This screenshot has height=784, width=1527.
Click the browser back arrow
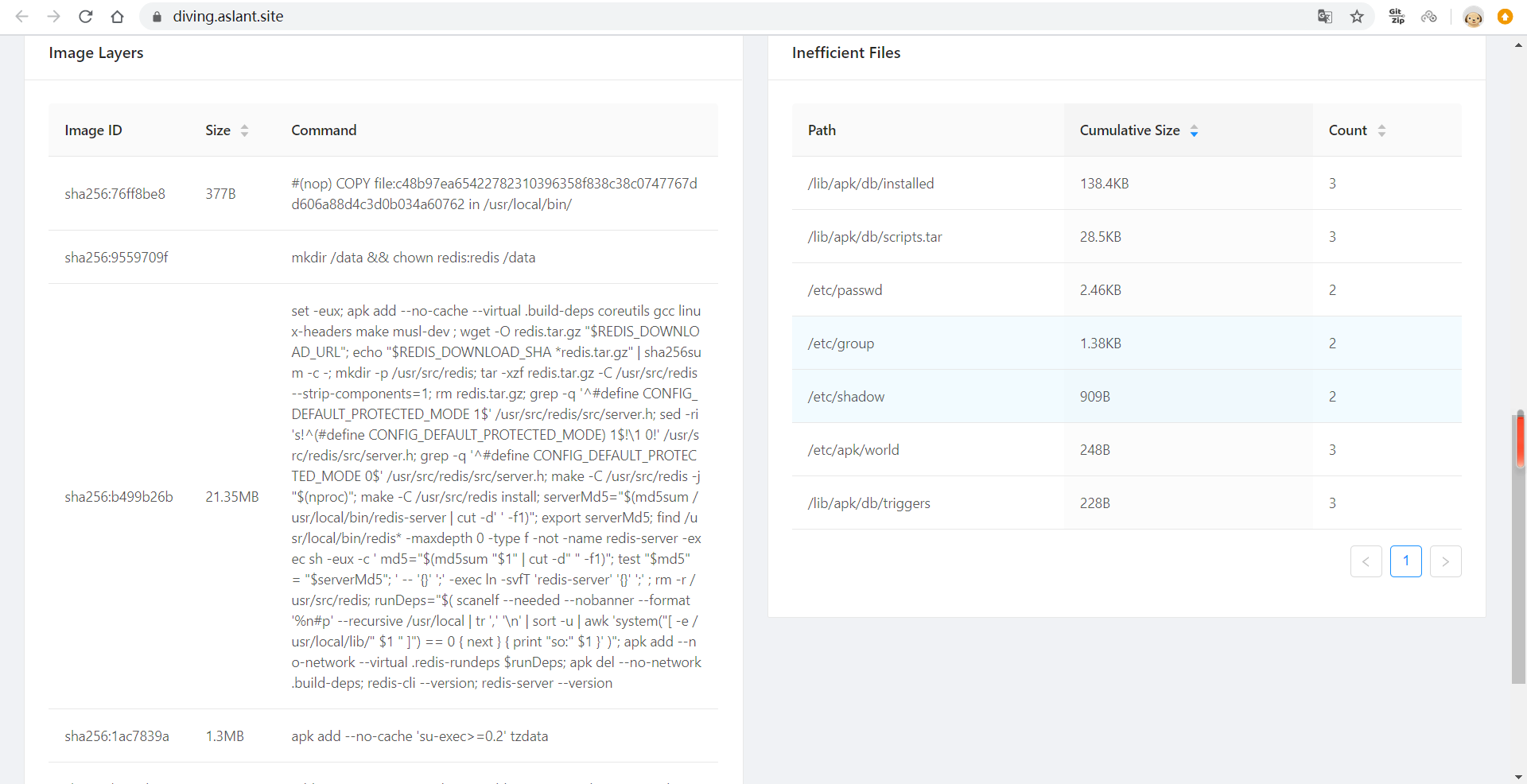point(22,17)
